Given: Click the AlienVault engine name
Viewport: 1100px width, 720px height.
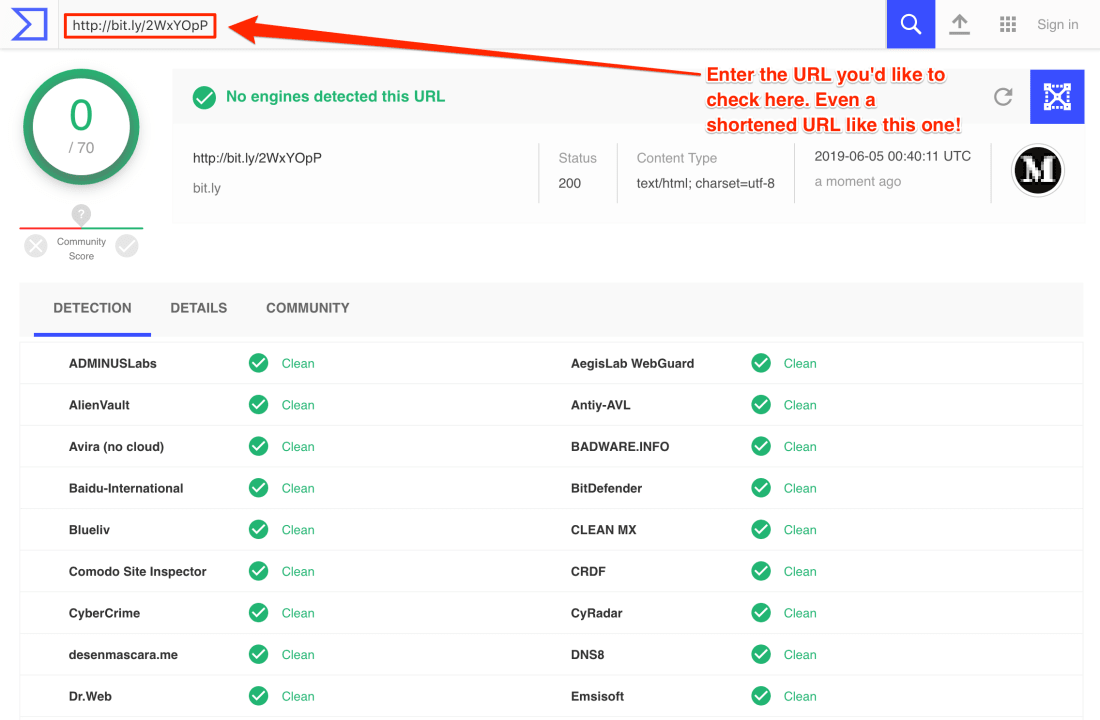Looking at the screenshot, I should [x=99, y=405].
